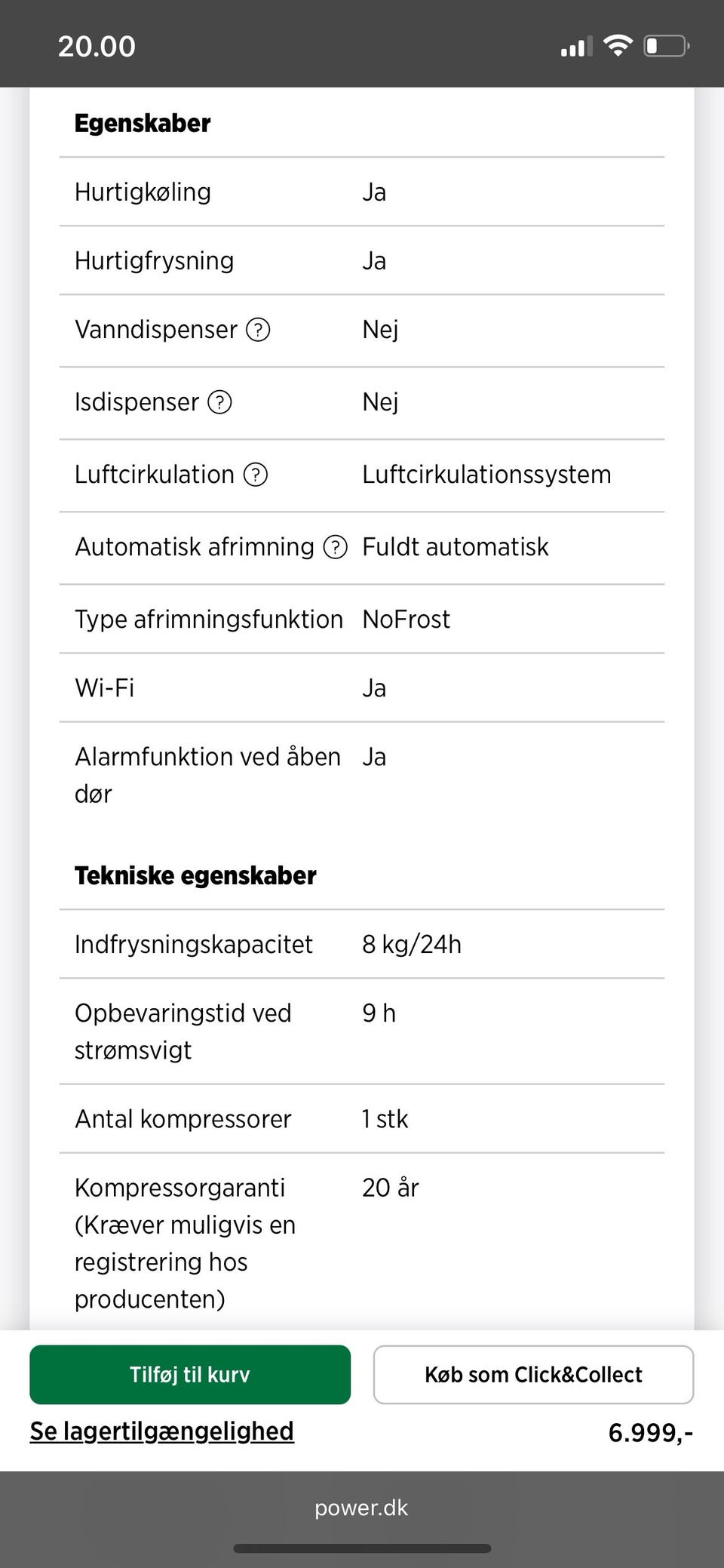Tap the 20.00 clock in status bar

[x=97, y=46]
